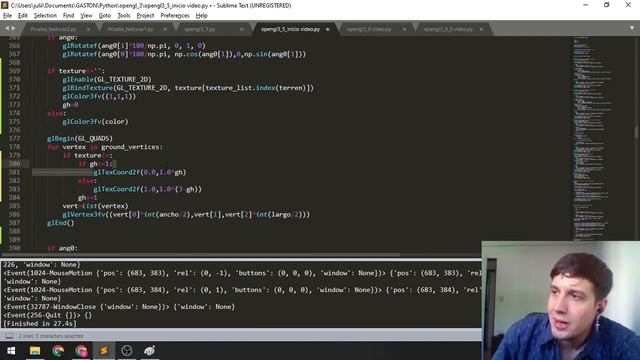The width and height of the screenshot is (640, 360).
Task: Click '[Finished in 27.4s]' in output panel
Action: [x=40, y=324]
